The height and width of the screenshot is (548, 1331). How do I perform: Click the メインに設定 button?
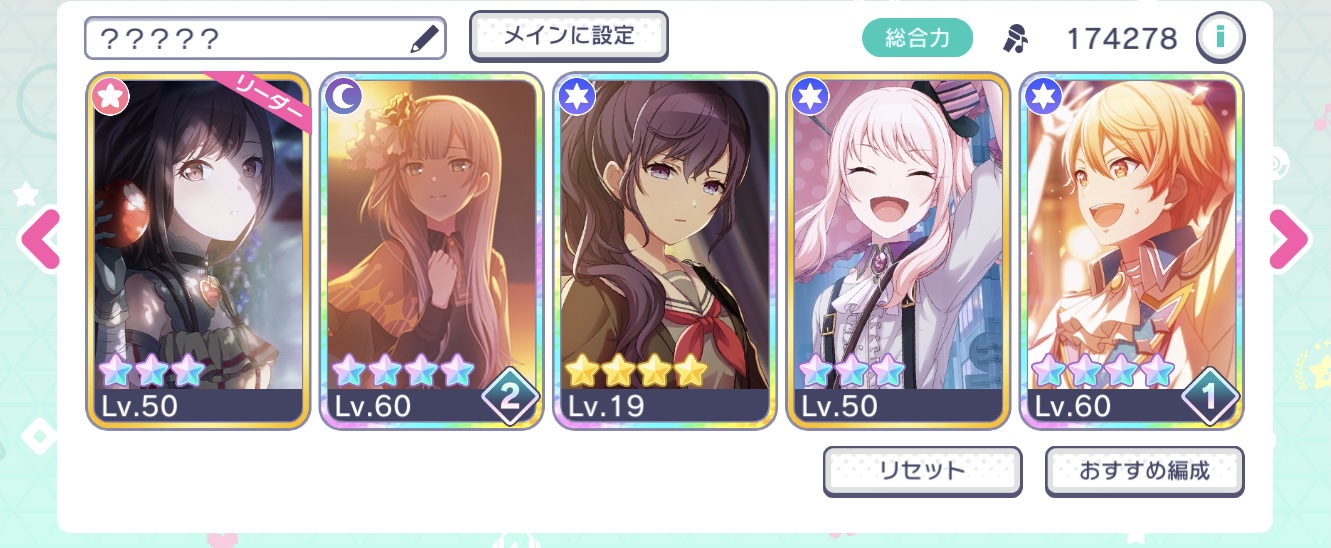point(569,36)
